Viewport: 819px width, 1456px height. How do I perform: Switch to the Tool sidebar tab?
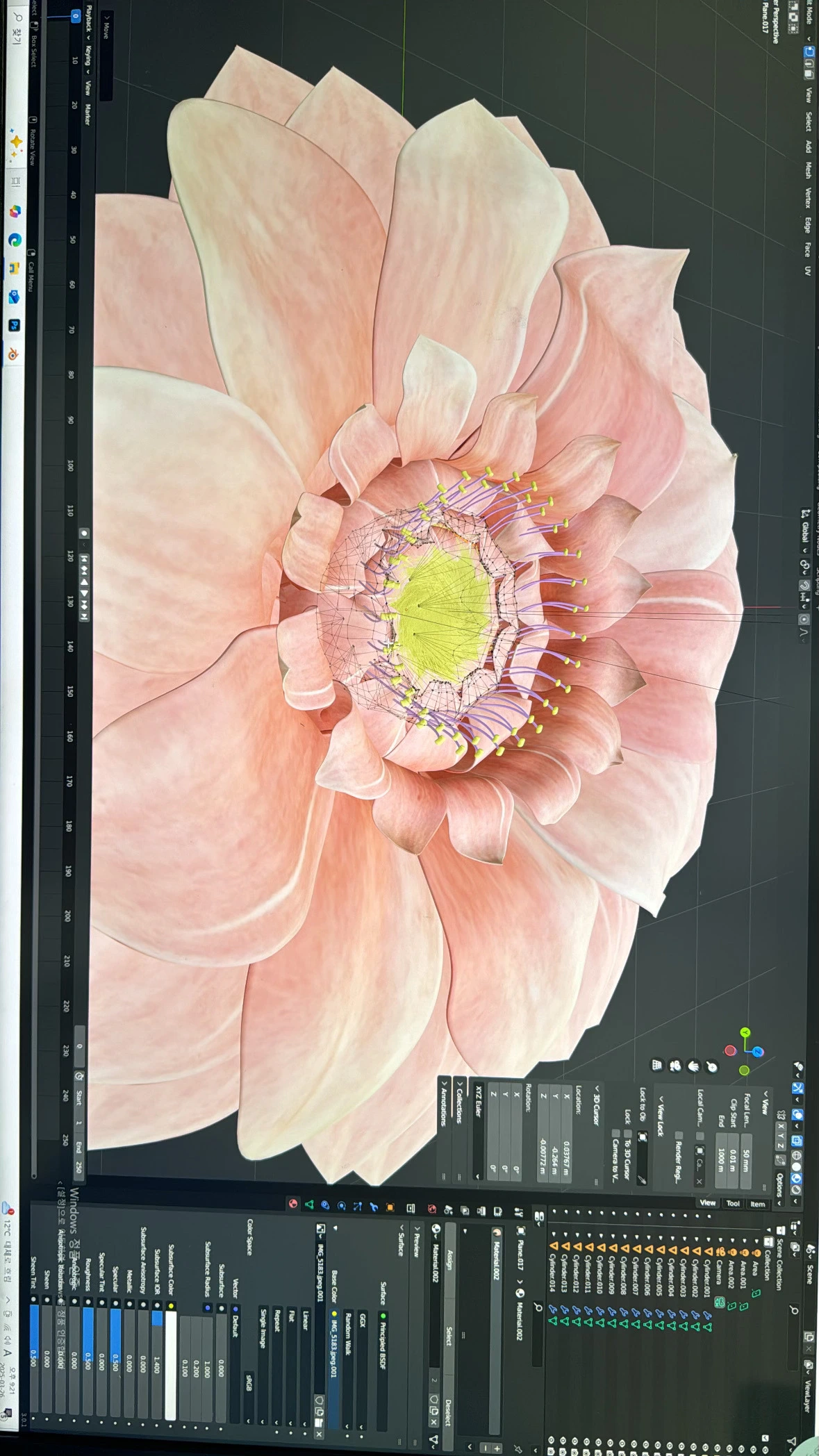click(x=733, y=1204)
